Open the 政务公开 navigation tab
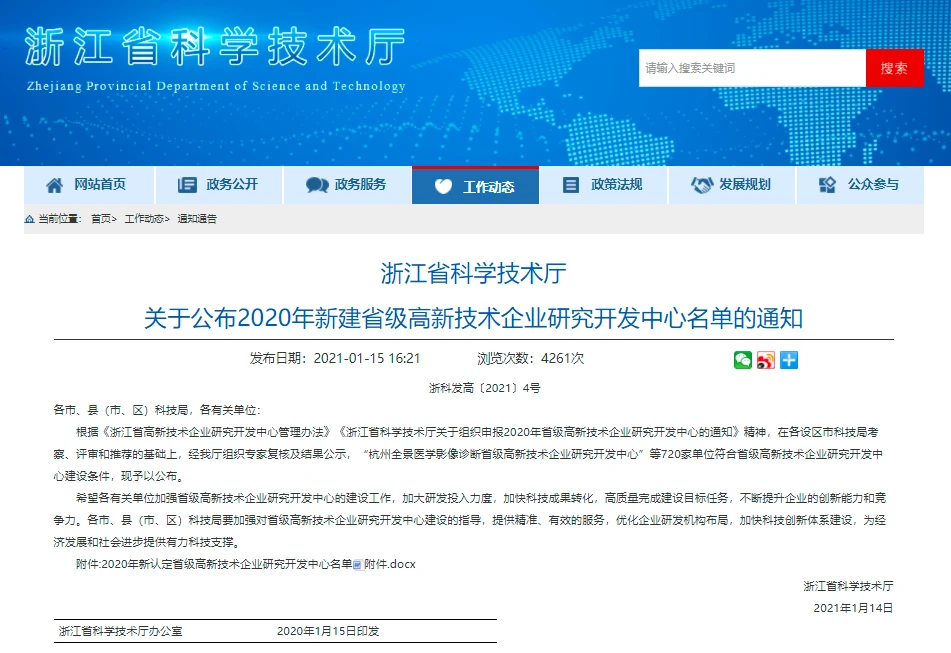This screenshot has height=653, width=951. click(x=232, y=185)
